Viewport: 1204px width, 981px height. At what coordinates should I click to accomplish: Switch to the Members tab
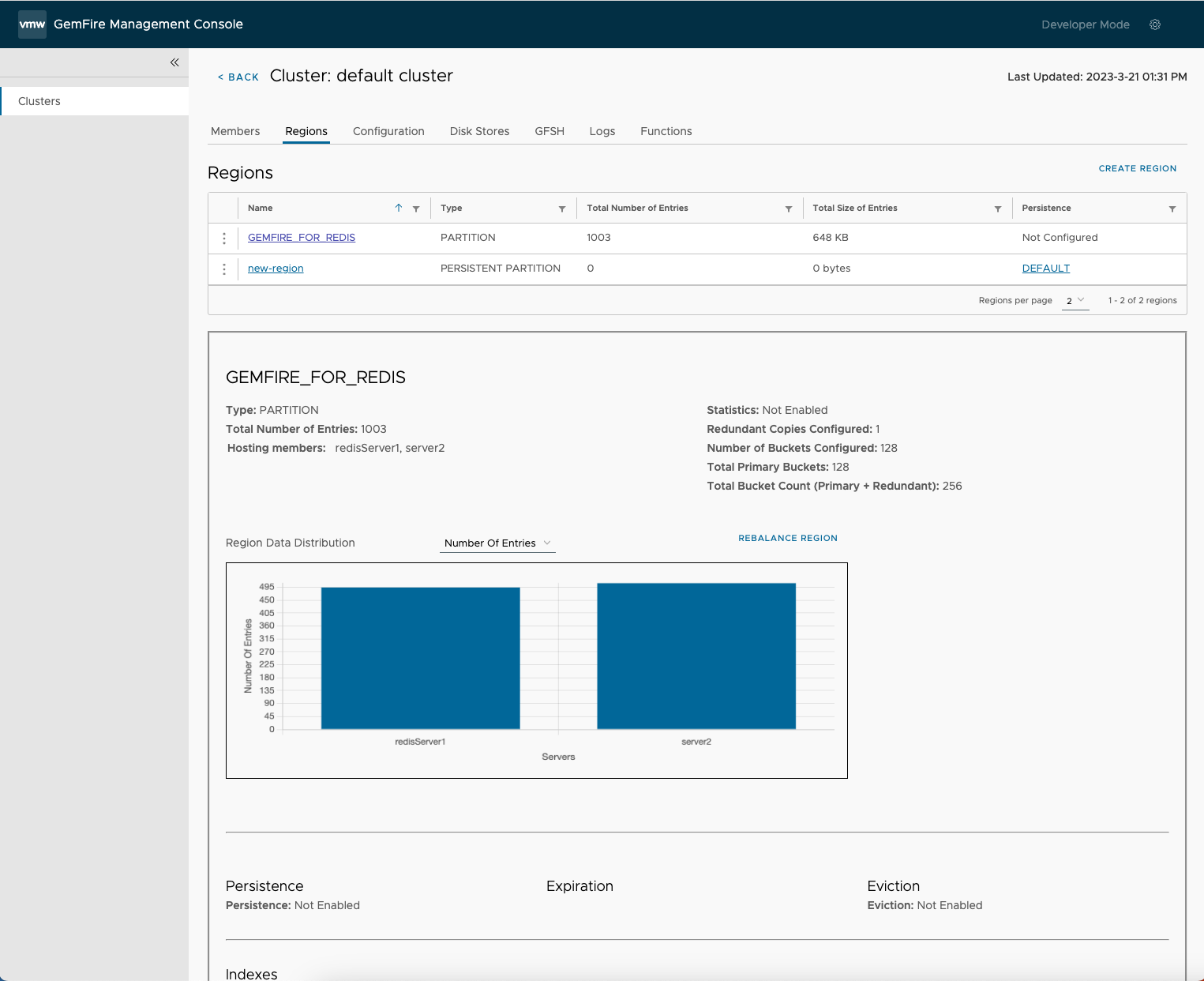tap(235, 131)
